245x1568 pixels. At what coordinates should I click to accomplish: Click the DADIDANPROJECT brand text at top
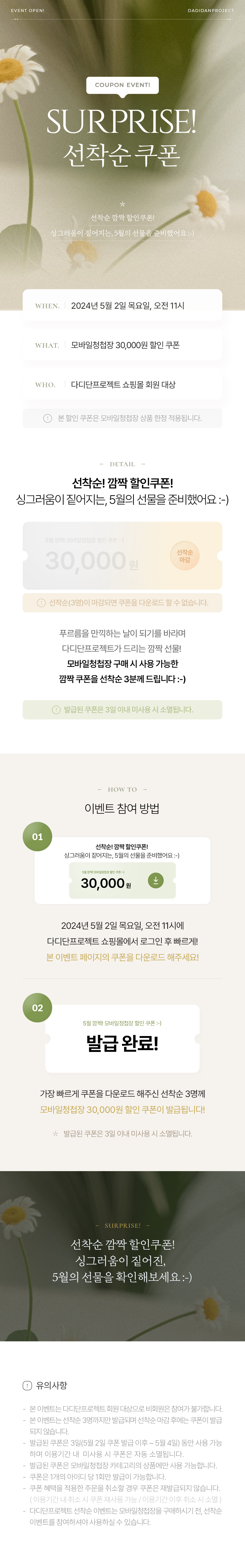click(210, 10)
